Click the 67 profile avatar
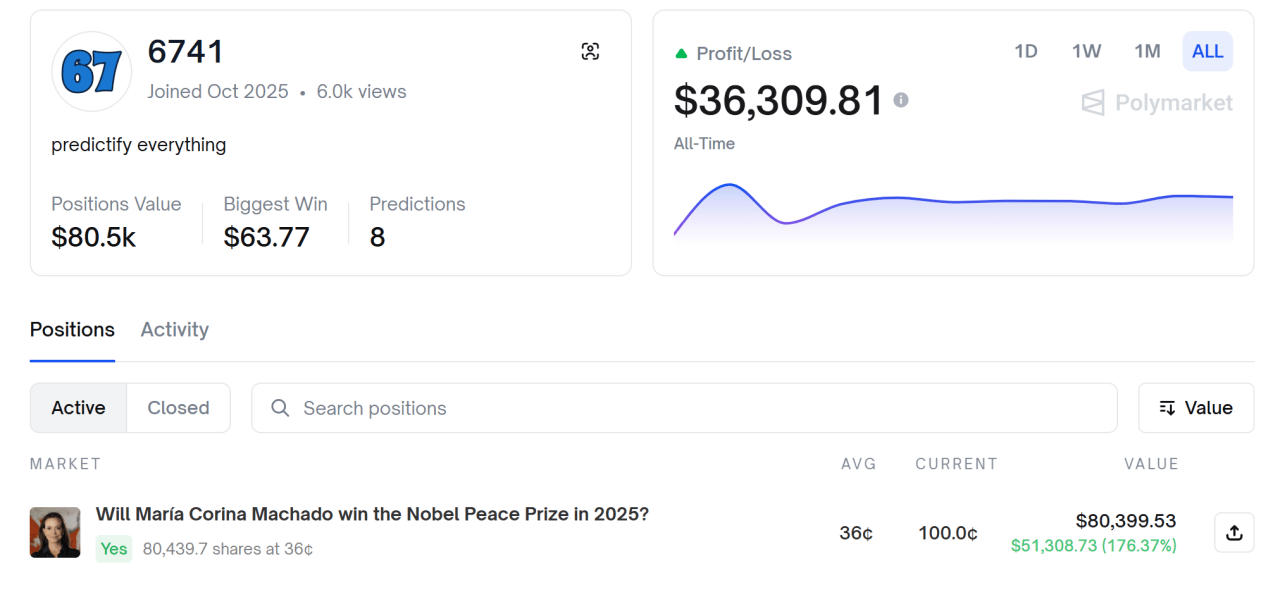The width and height of the screenshot is (1280, 590). tap(91, 72)
